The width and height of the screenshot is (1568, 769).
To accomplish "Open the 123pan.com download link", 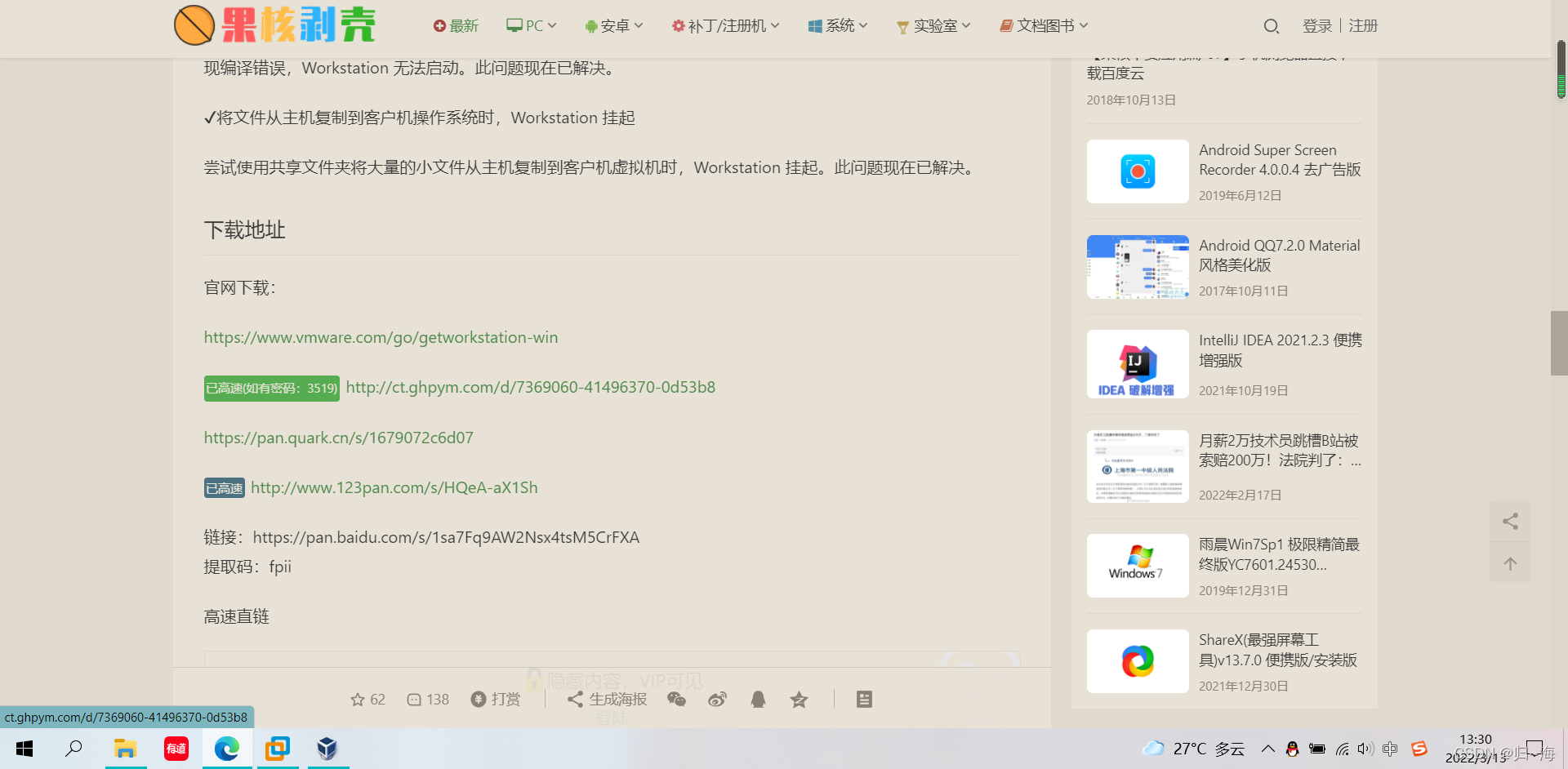I will 394,487.
